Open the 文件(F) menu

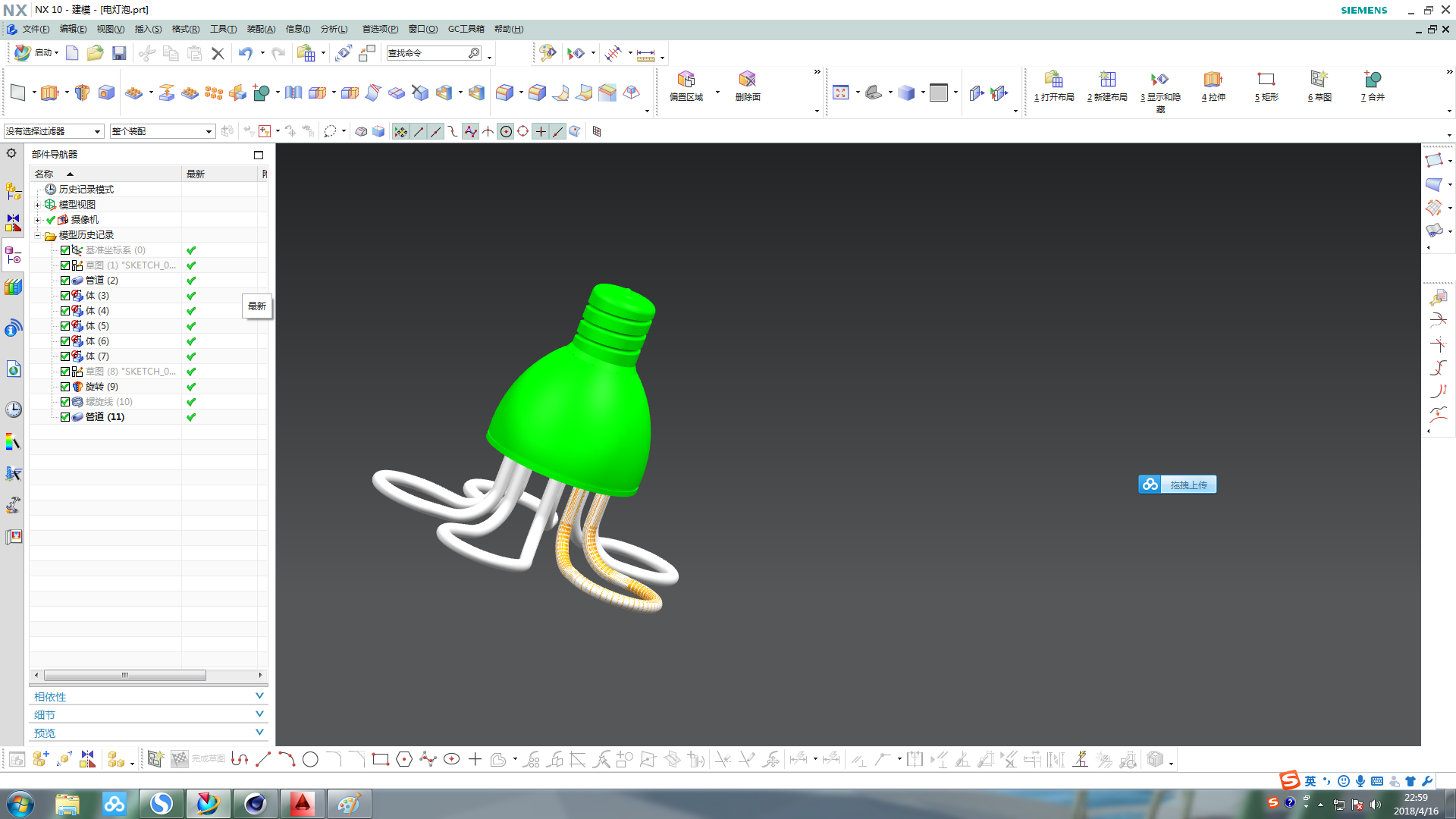pyautogui.click(x=36, y=29)
